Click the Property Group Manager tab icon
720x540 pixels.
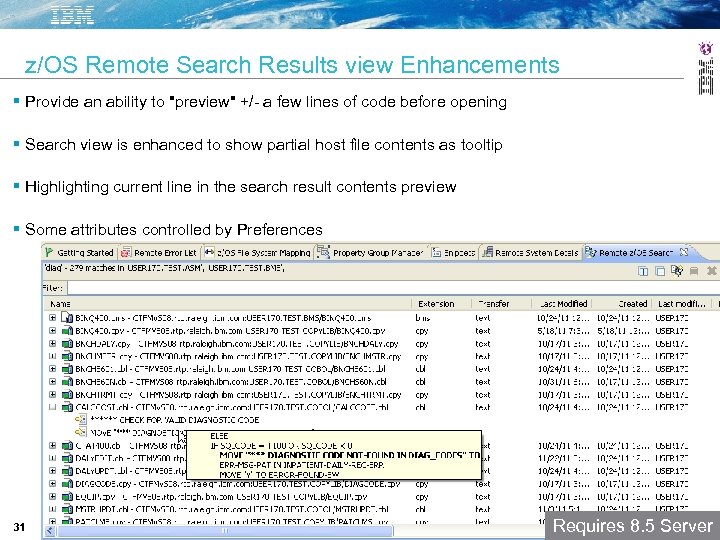323,252
